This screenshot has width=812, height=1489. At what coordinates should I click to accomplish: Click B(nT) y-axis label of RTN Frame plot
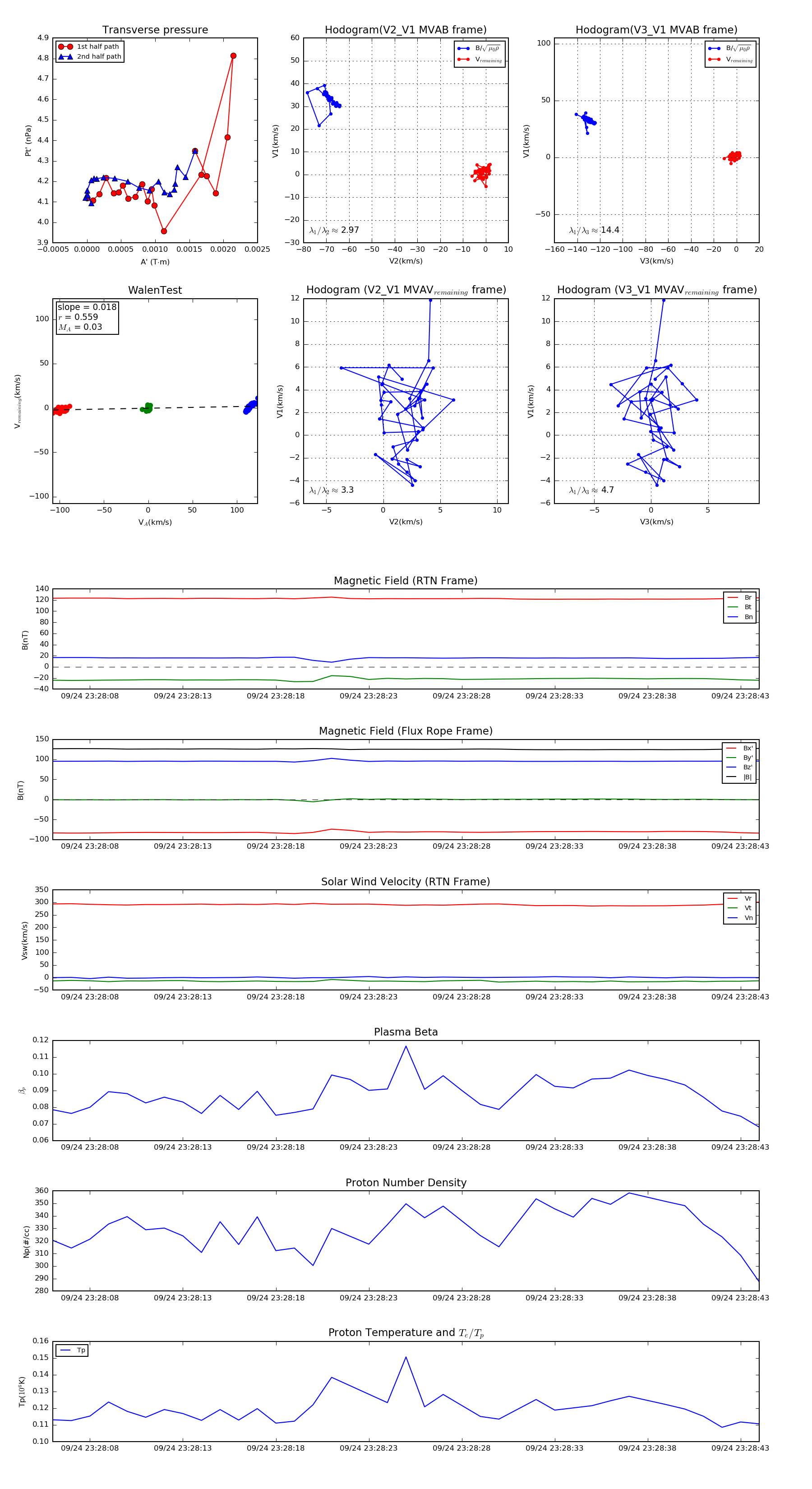click(x=25, y=639)
